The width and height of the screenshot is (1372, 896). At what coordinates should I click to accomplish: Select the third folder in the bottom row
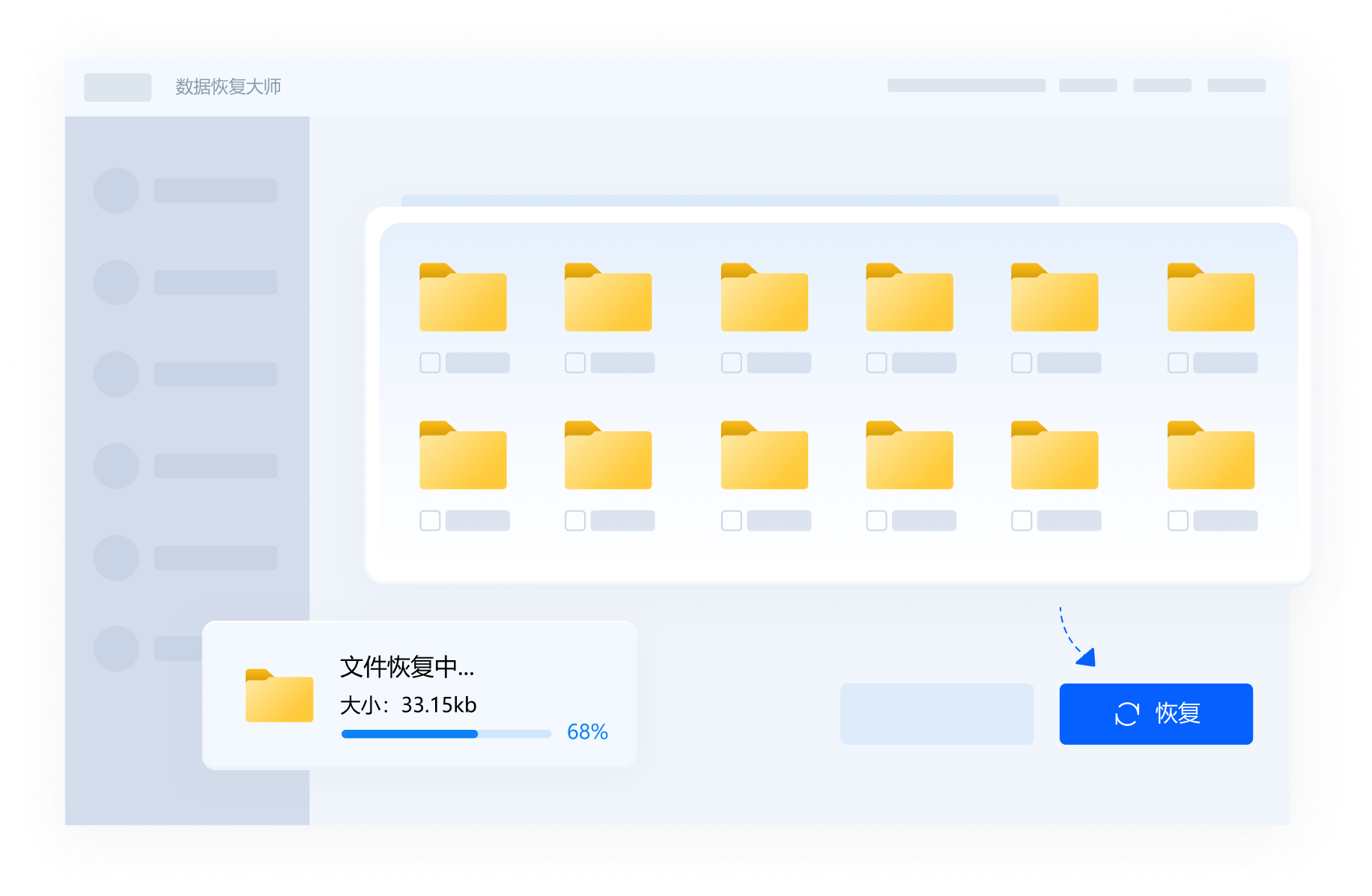pyautogui.click(x=765, y=455)
